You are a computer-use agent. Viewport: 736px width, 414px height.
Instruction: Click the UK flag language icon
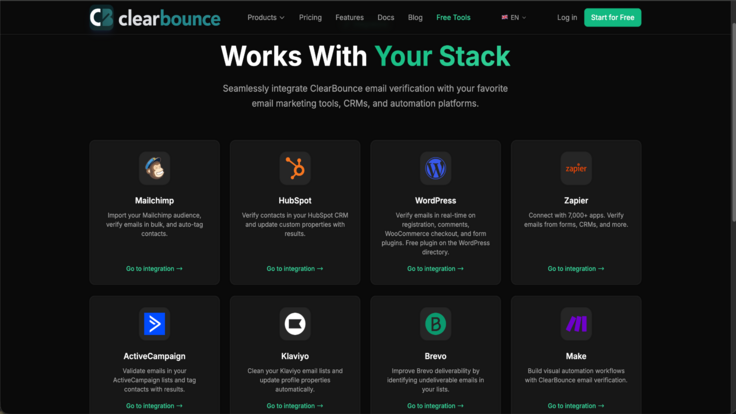tap(505, 17)
